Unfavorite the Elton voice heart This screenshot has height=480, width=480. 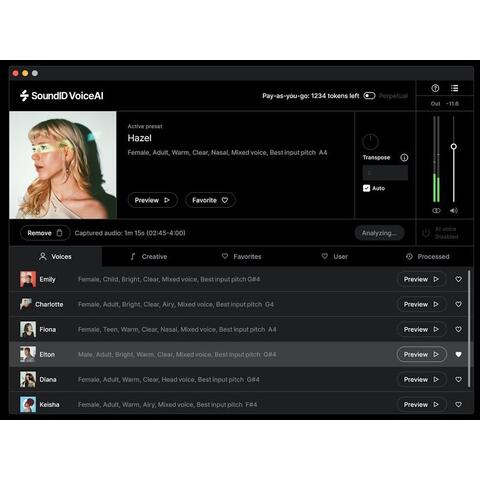coord(458,354)
